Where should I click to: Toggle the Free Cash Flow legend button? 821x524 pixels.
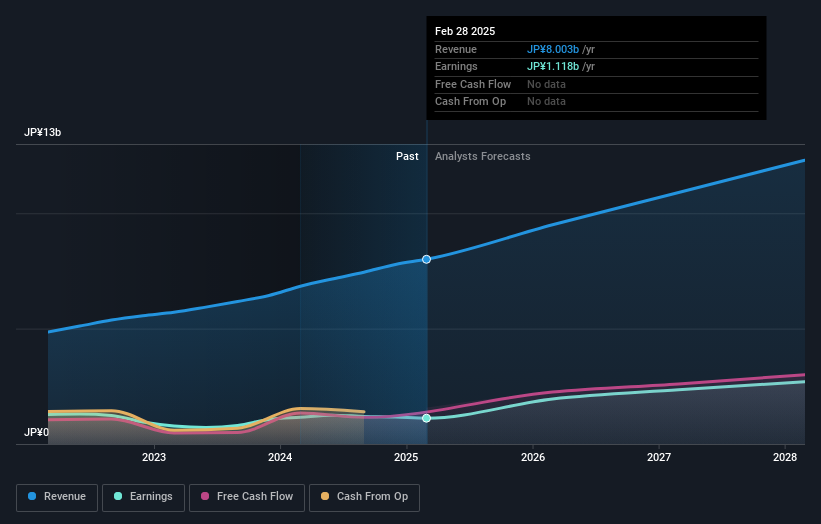247,497
